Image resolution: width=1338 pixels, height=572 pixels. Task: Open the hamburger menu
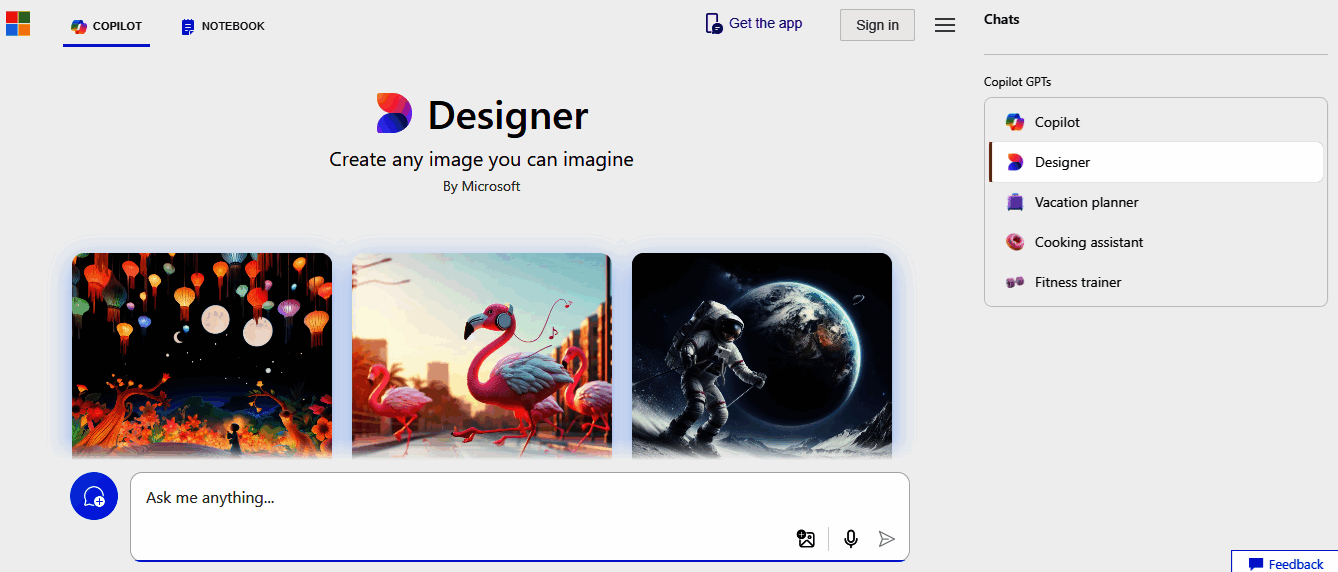[x=945, y=25]
